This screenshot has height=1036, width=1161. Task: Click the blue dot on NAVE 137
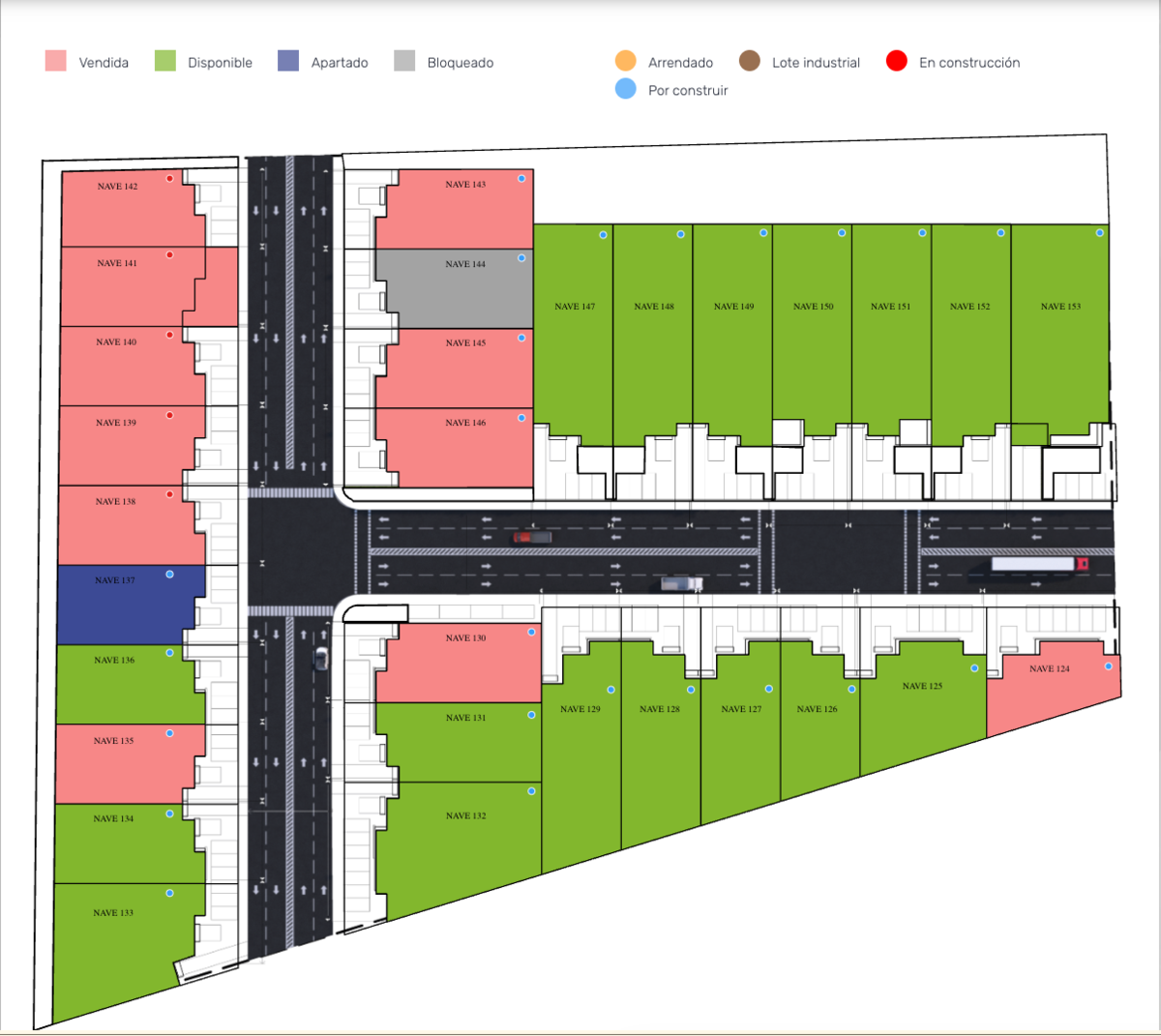click(x=169, y=575)
